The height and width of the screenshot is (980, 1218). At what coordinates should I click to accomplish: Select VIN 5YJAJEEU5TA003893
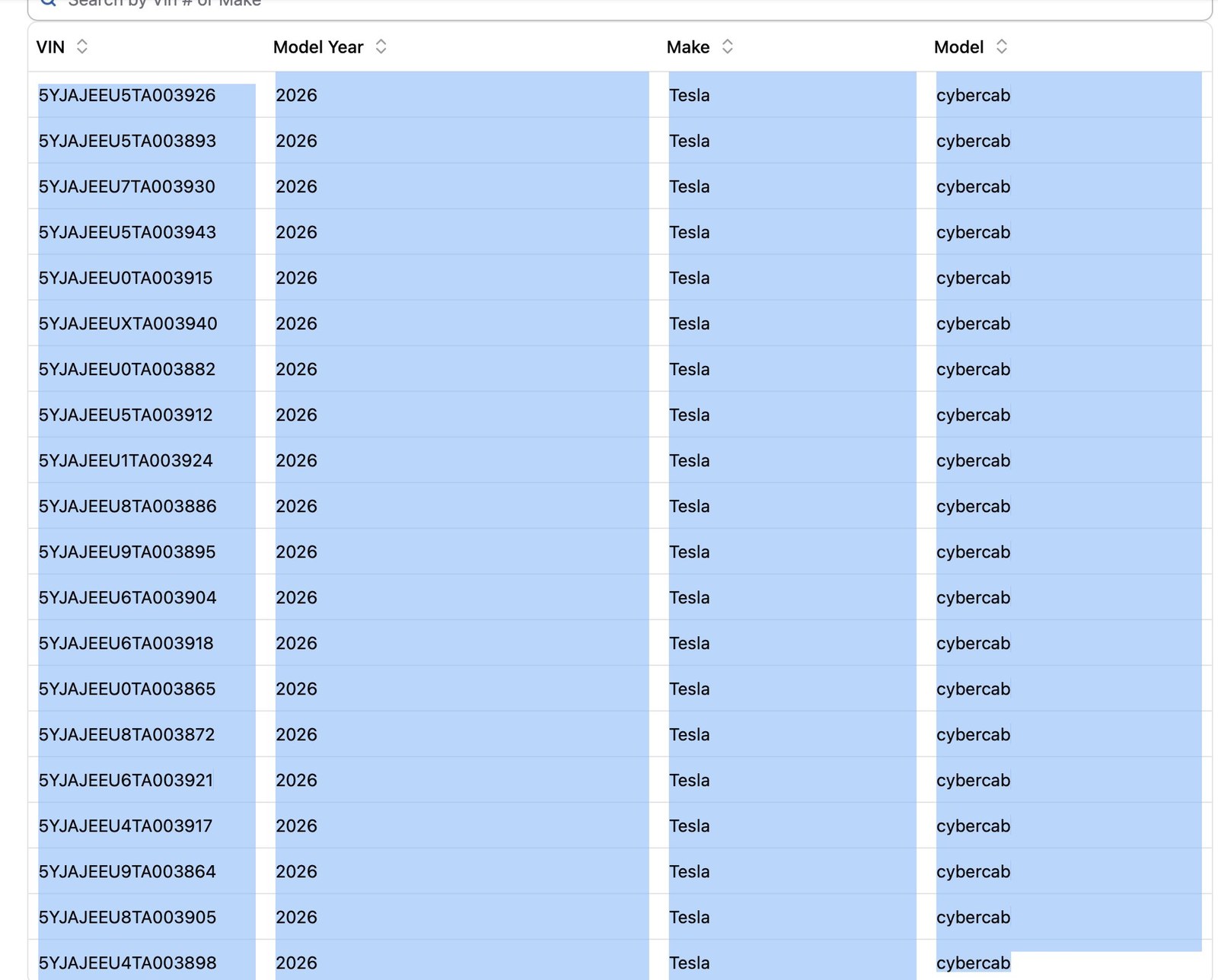click(x=127, y=141)
